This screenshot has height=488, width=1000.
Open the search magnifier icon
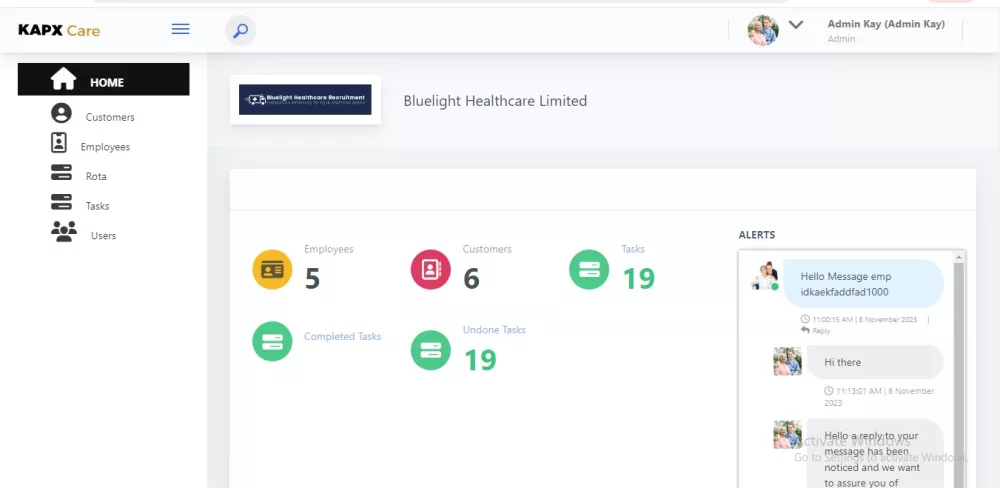[x=240, y=31]
